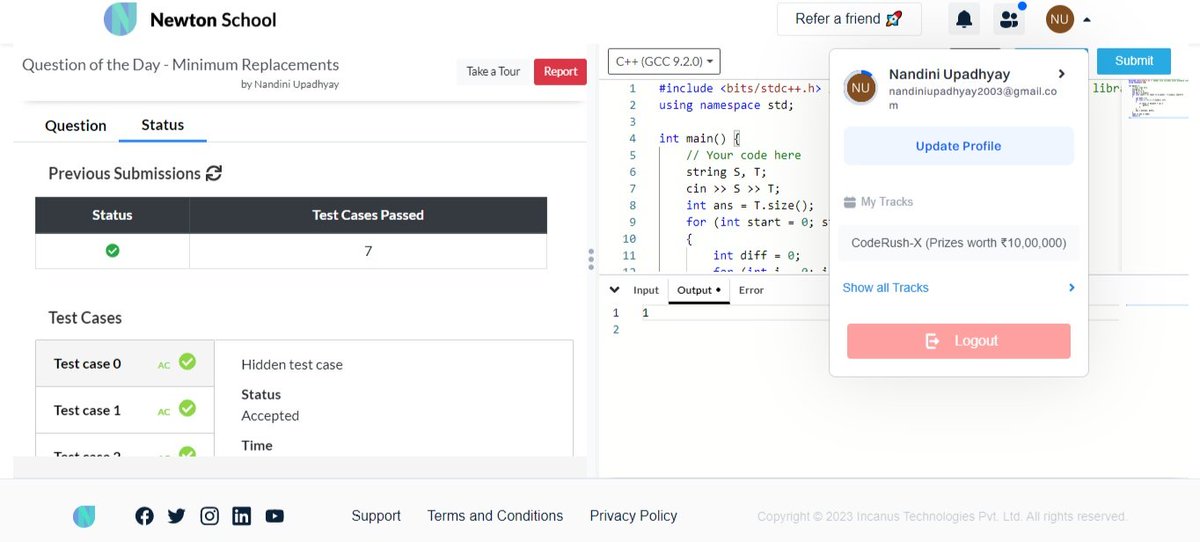The width and height of the screenshot is (1200, 542).
Task: Refresh Previous Submissions icon
Action: (214, 173)
